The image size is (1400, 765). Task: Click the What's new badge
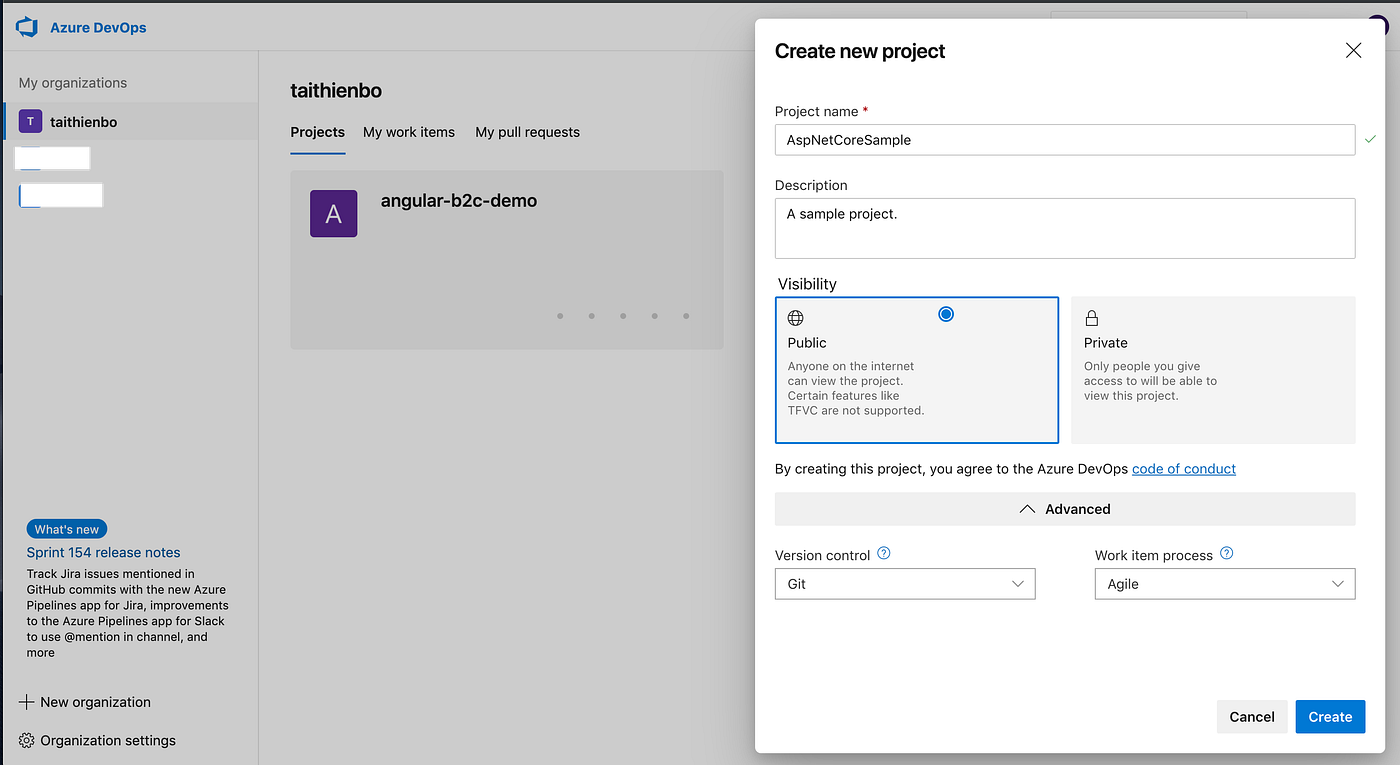[67, 529]
